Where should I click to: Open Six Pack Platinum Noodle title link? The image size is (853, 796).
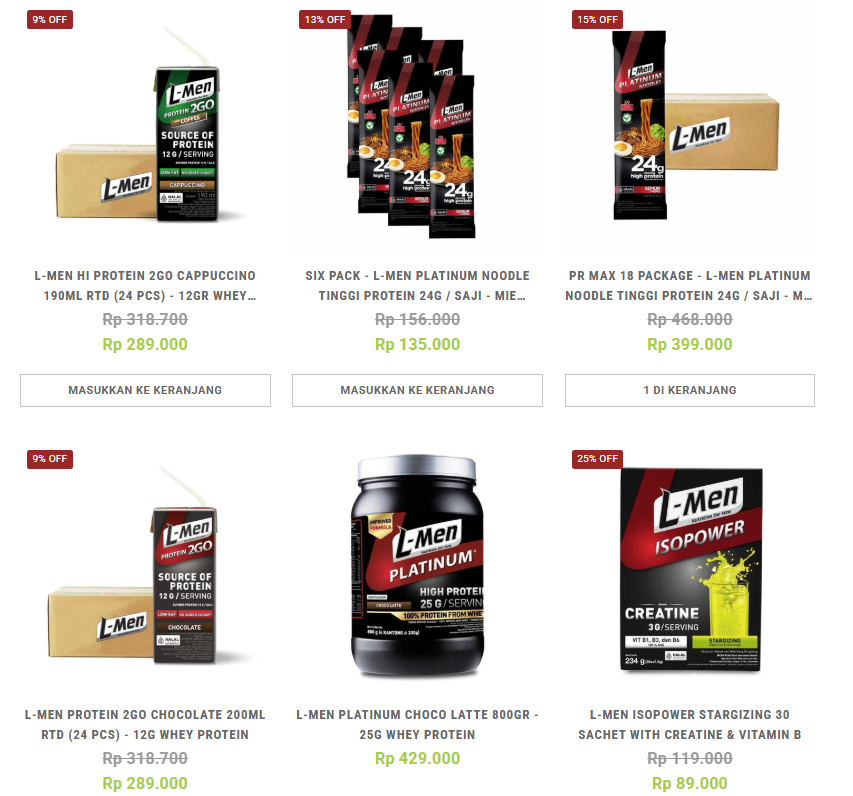pyautogui.click(x=417, y=286)
